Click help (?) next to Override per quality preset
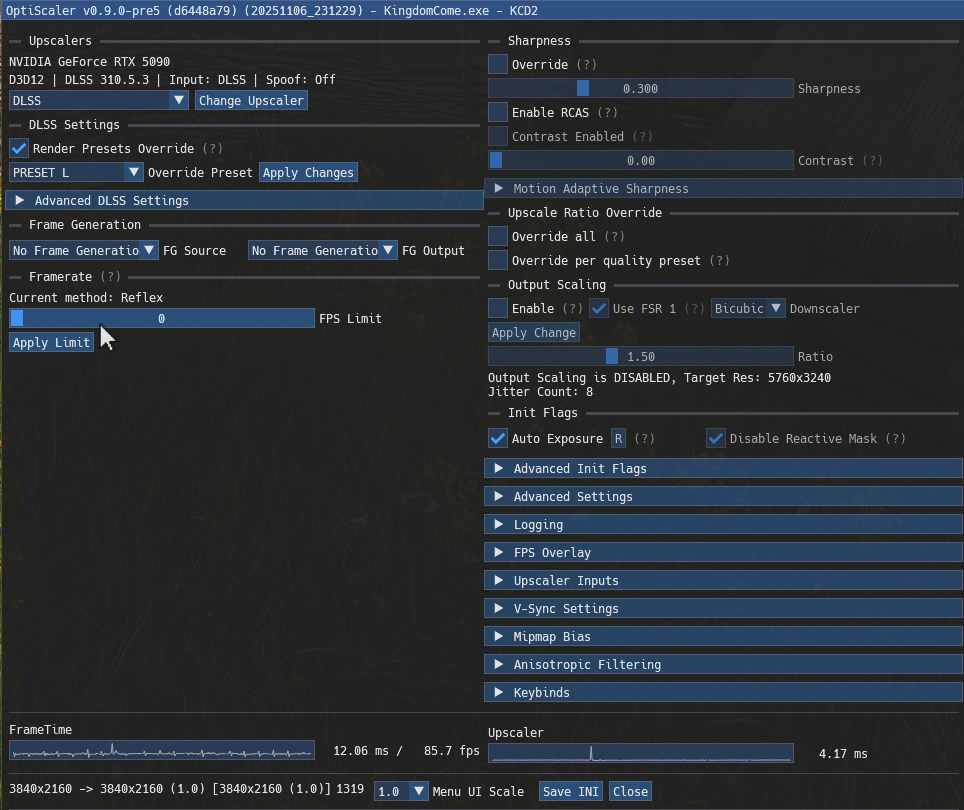This screenshot has height=810, width=964. point(719,260)
